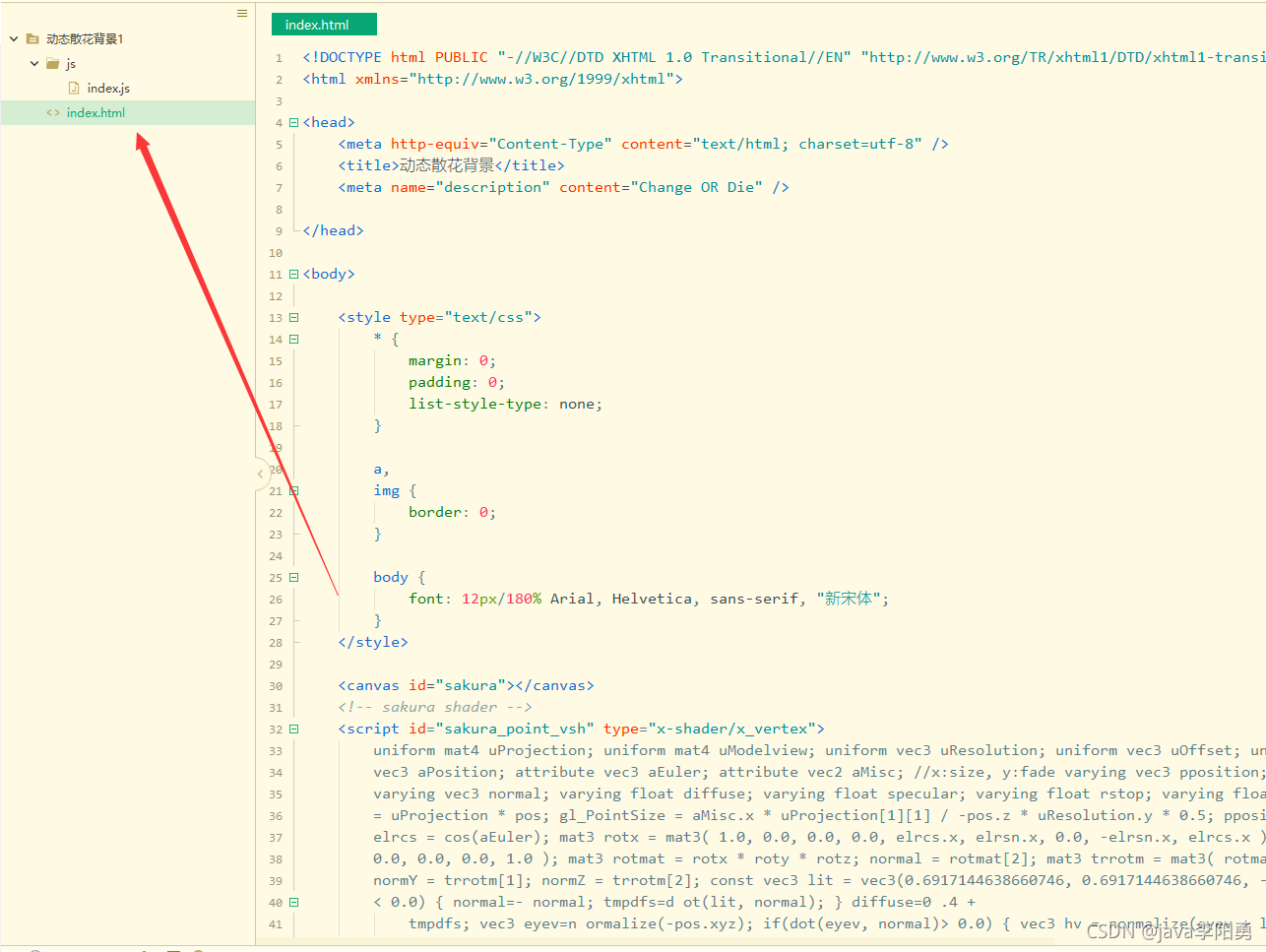1266x952 pixels.
Task: Click the border: 0; declaration
Action: [453, 512]
